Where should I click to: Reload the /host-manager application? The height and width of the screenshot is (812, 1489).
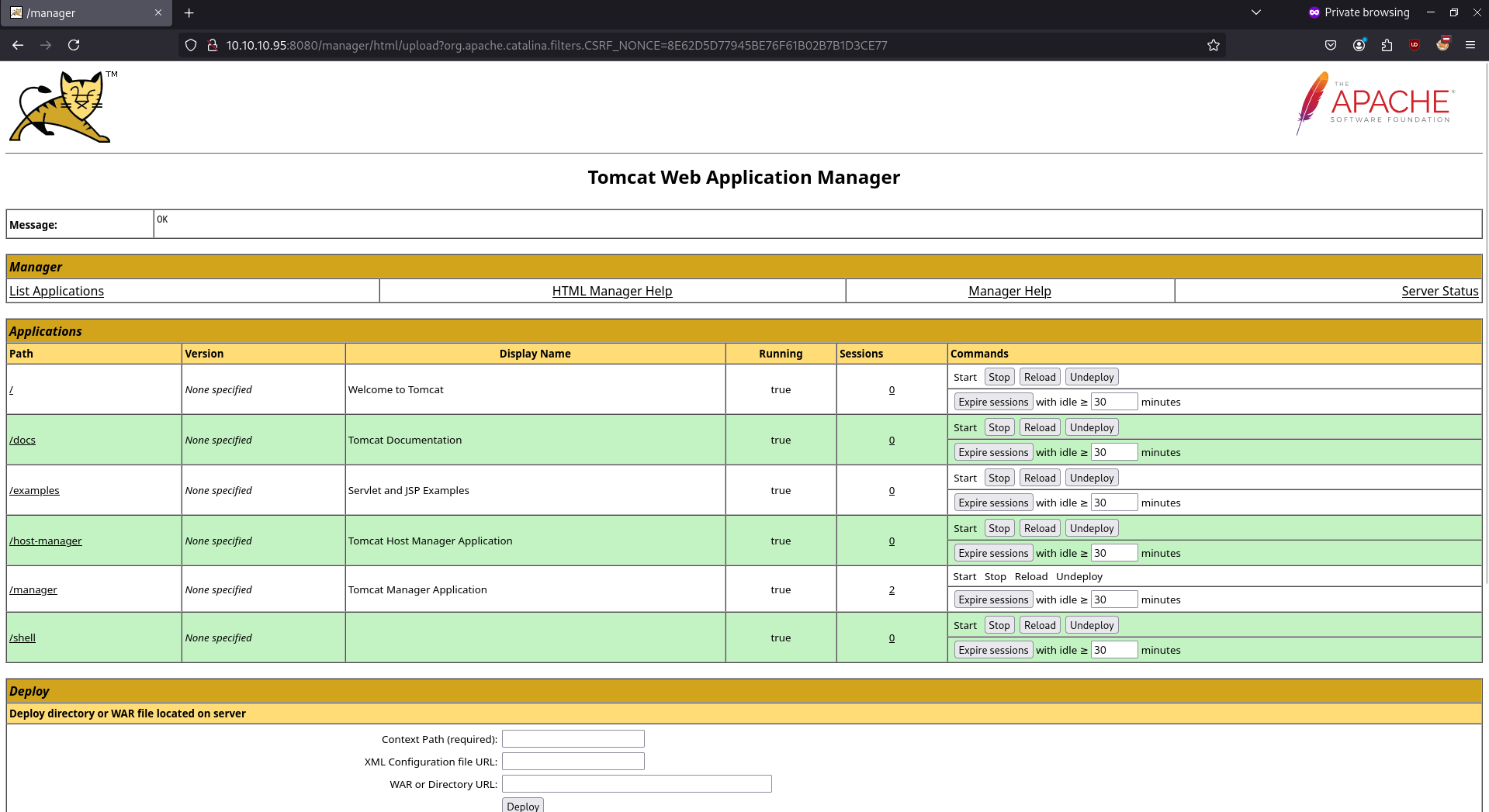1040,528
